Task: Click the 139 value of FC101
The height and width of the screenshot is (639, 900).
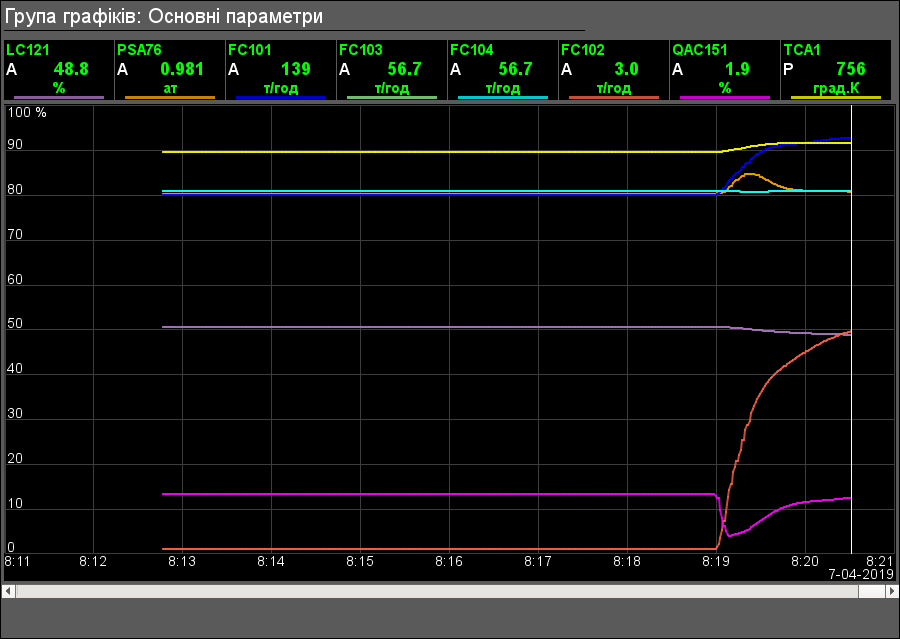Action: point(296,69)
